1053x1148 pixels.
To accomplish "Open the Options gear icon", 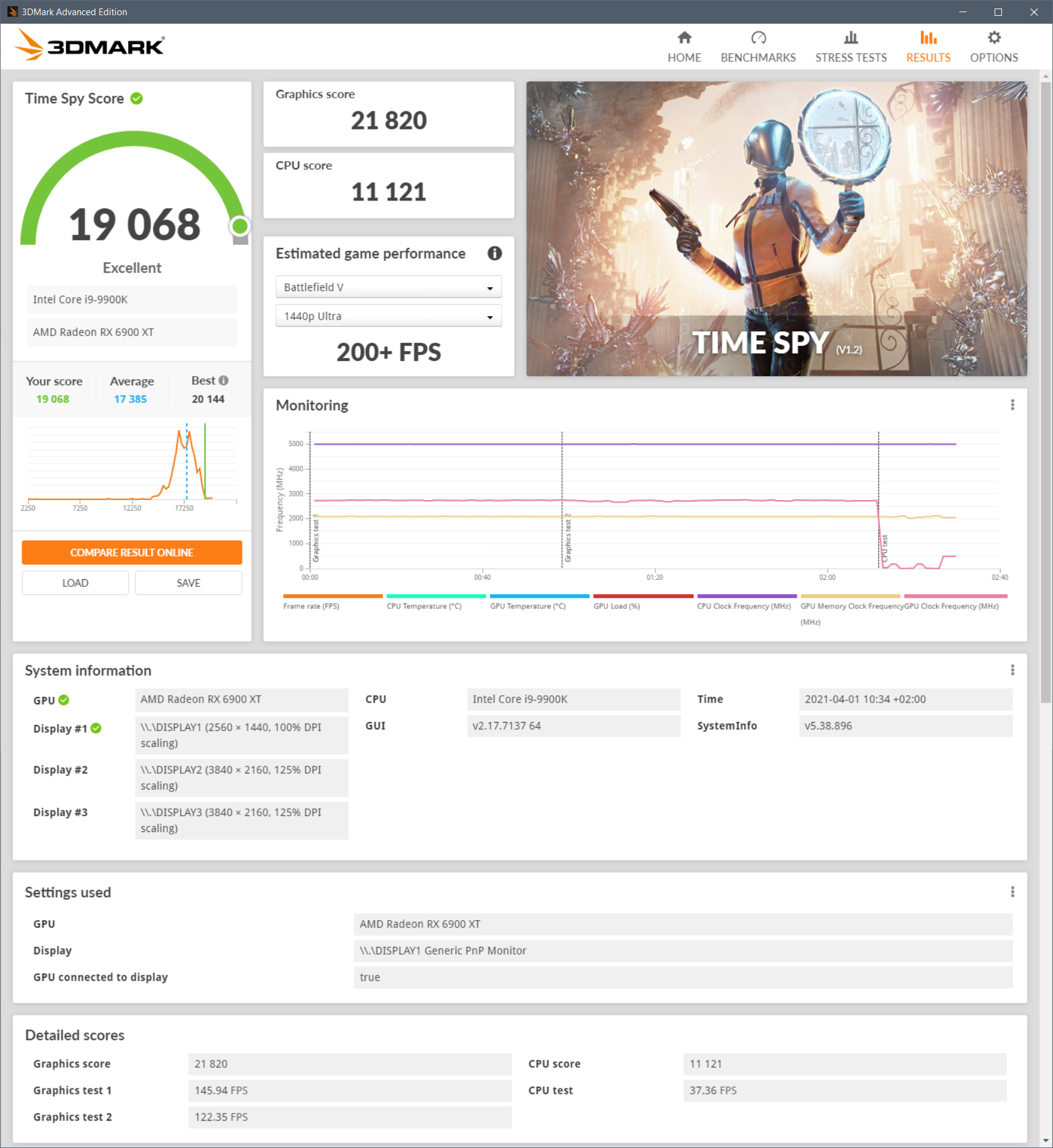I will (x=994, y=38).
